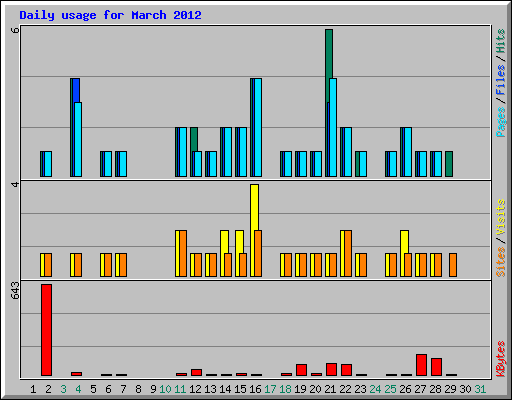Screen dimensions: 512x400
Task: Click the yellow Visits bar for day 14
Action: click(x=224, y=241)
